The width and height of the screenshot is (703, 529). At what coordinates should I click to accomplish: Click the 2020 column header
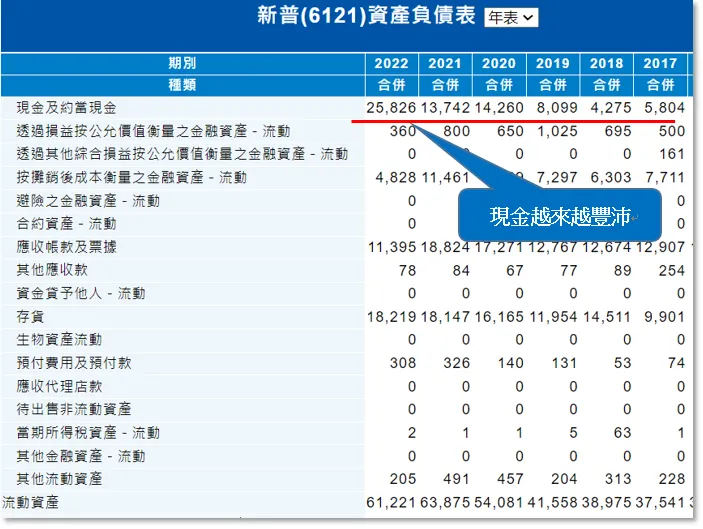[499, 64]
